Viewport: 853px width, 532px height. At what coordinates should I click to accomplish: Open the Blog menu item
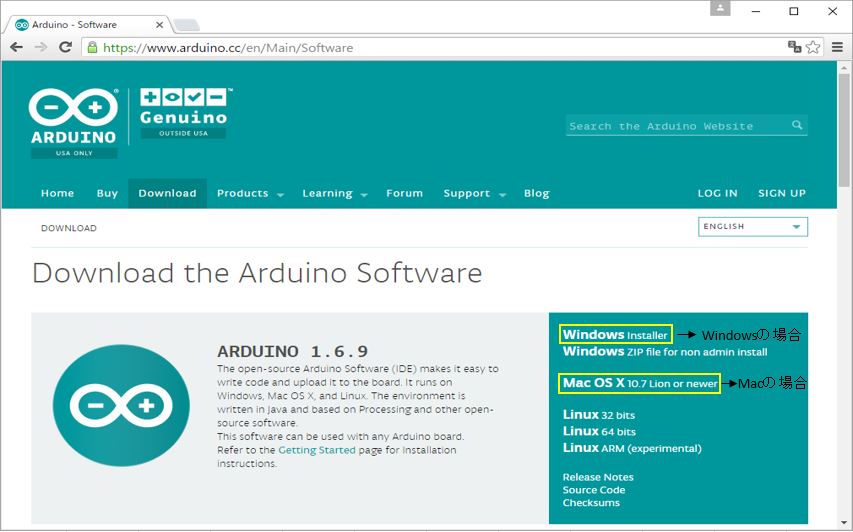536,193
